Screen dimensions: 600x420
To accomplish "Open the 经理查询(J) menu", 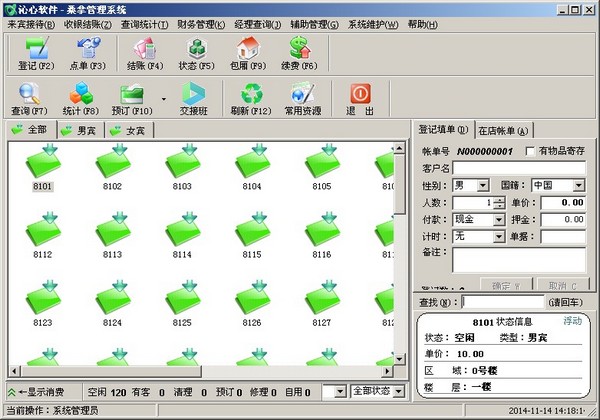I will point(258,24).
